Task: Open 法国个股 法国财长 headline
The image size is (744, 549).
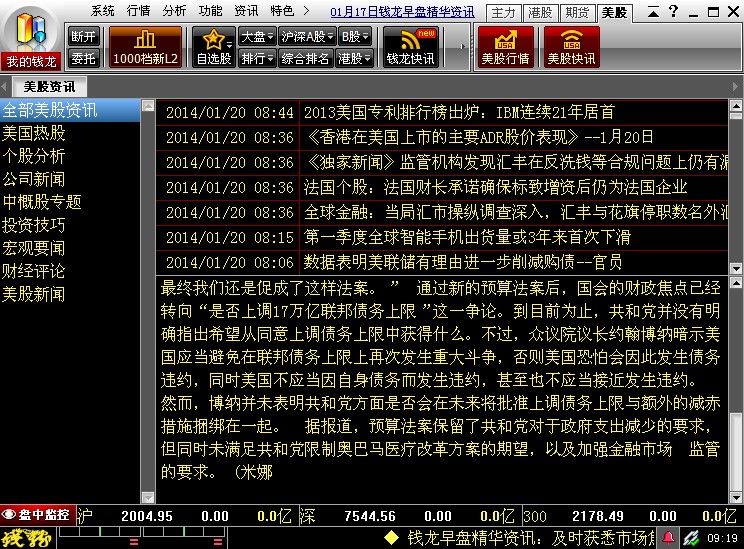Action: tap(442, 187)
